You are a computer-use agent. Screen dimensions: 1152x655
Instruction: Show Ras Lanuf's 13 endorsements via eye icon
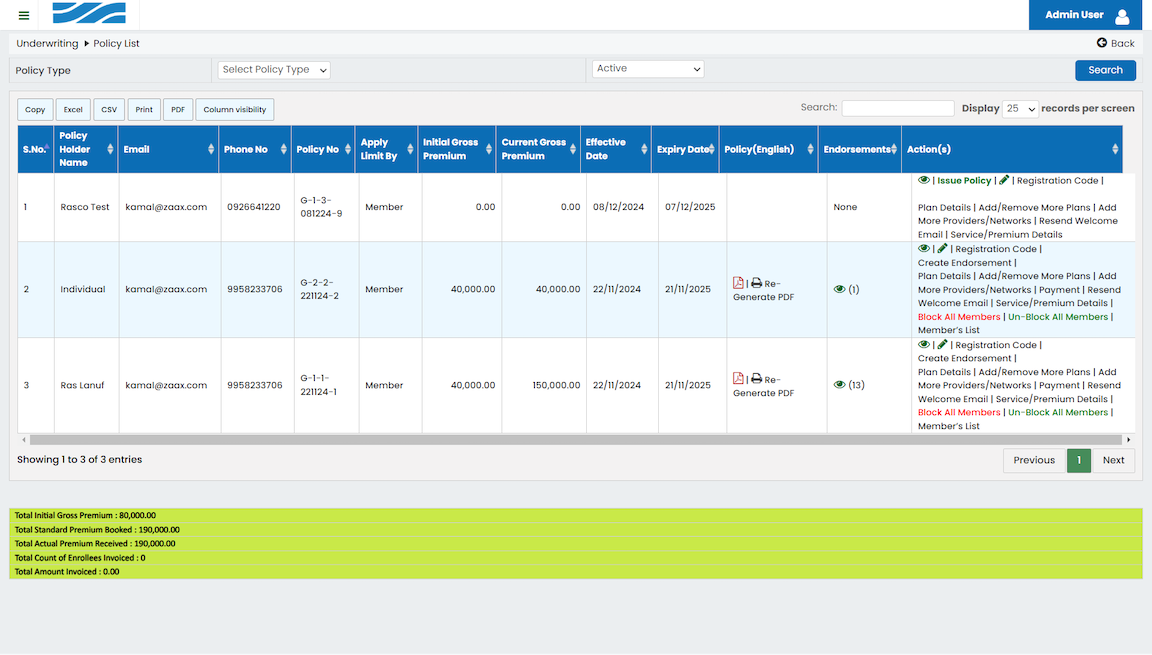pos(839,385)
